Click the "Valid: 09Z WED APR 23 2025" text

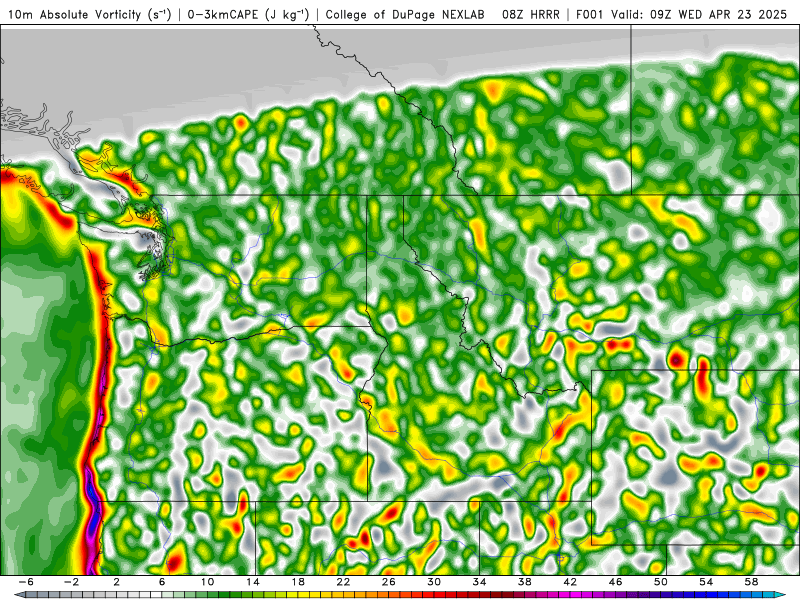pyautogui.click(x=699, y=15)
